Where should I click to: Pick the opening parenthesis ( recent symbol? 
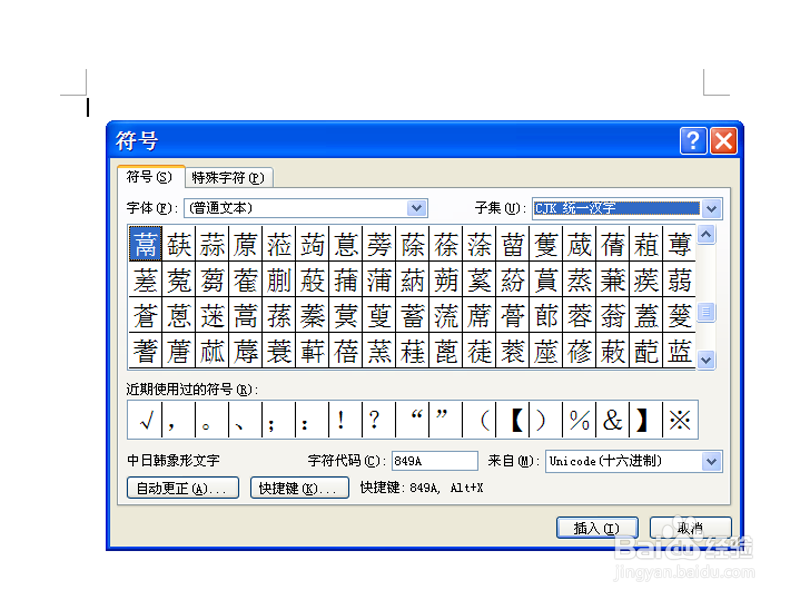coord(479,420)
